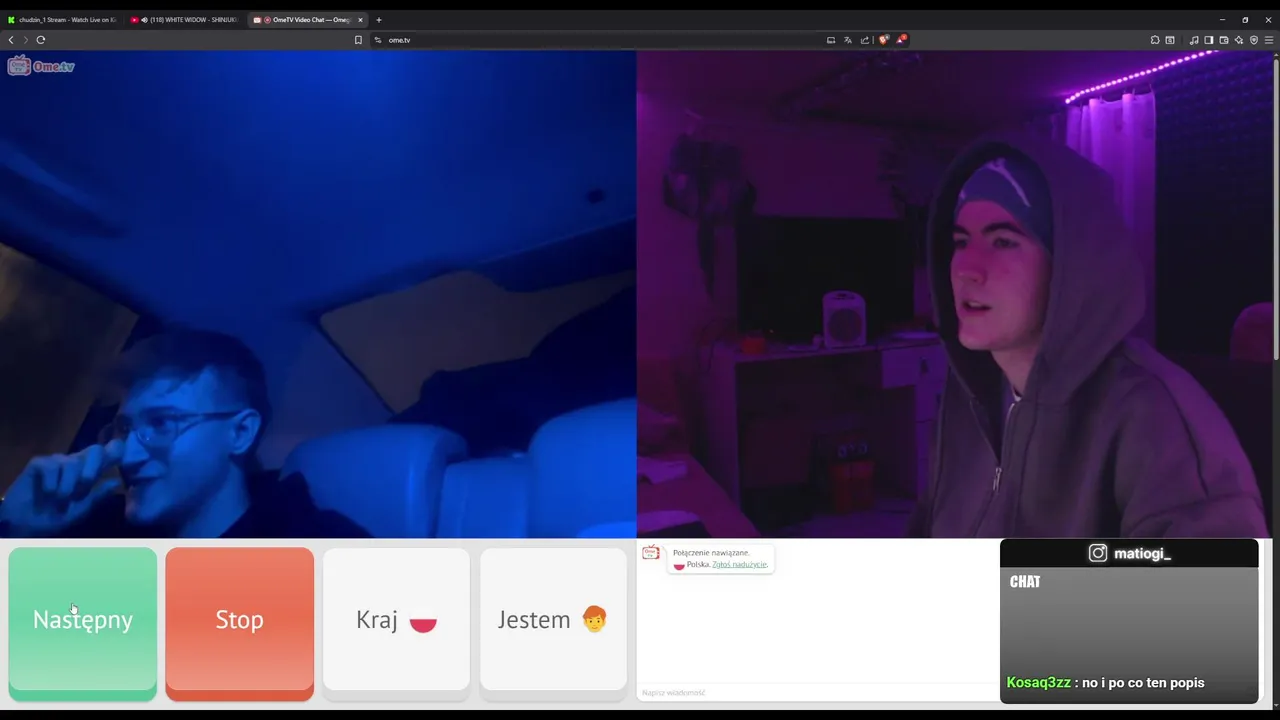Open the translate page icon
Screen dimensions: 1280x720
pos(847,40)
